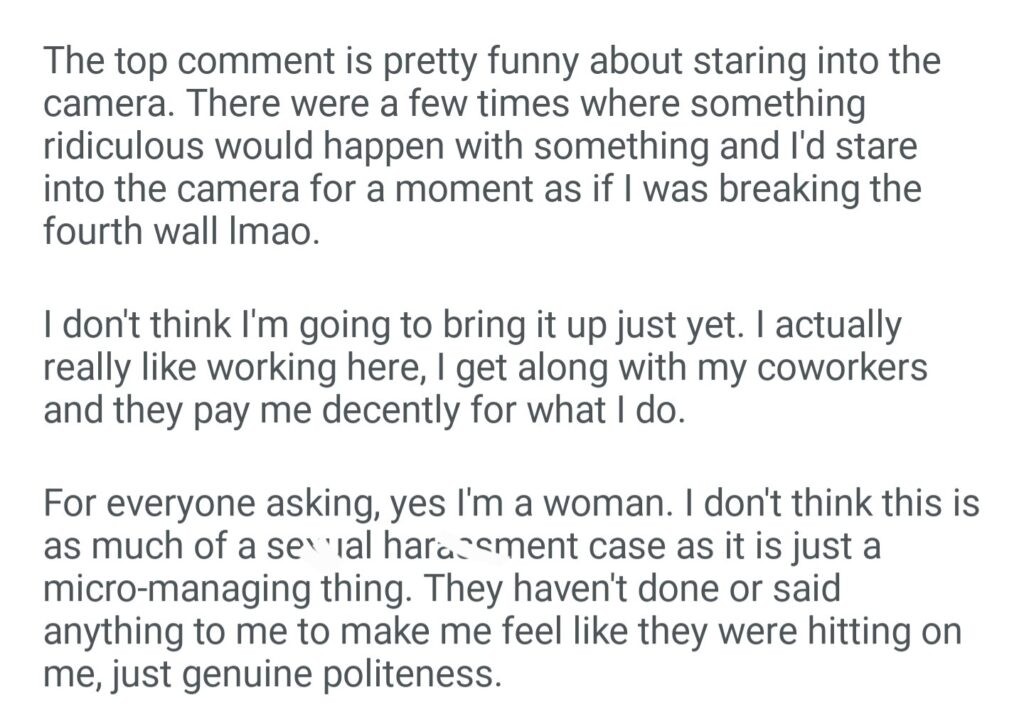
Task: Click the word "breaking"
Action: click(781, 189)
